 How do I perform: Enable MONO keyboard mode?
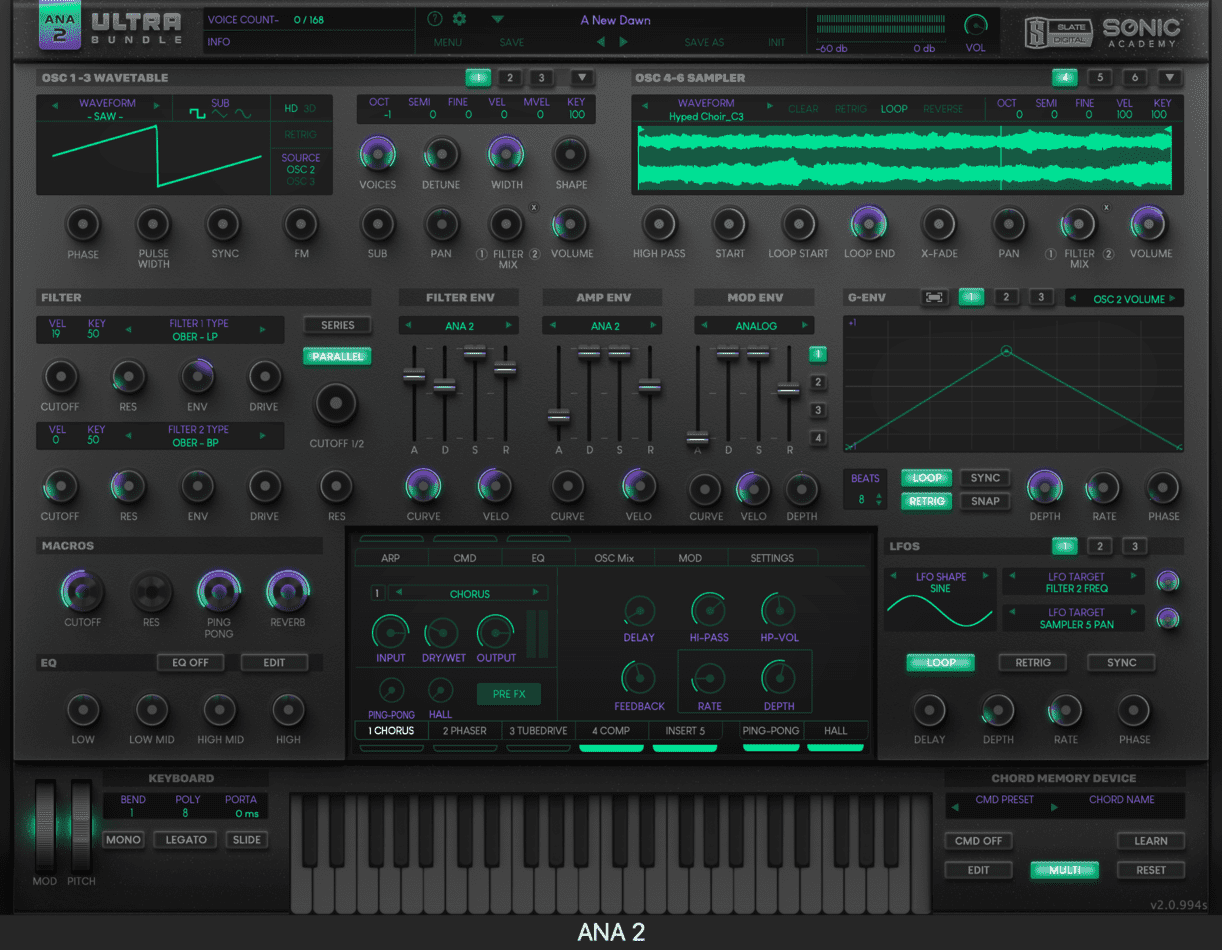(123, 840)
